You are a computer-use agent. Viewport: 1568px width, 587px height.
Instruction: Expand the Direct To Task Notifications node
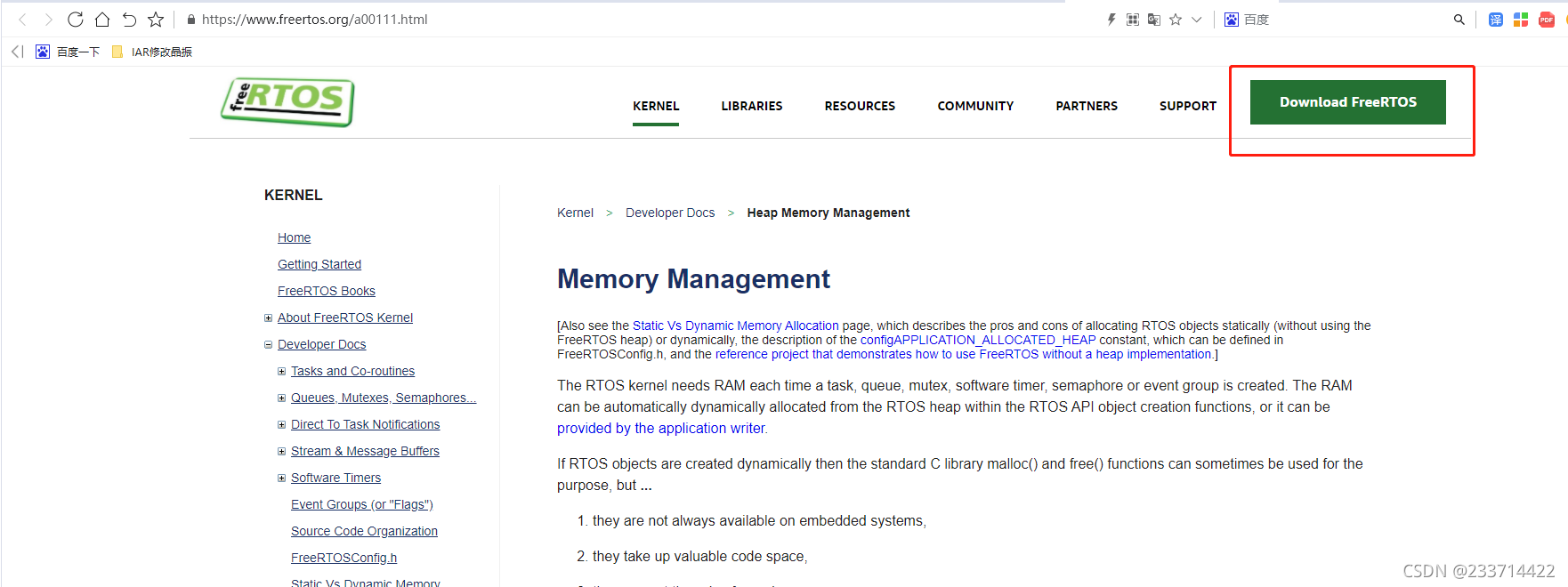281,424
